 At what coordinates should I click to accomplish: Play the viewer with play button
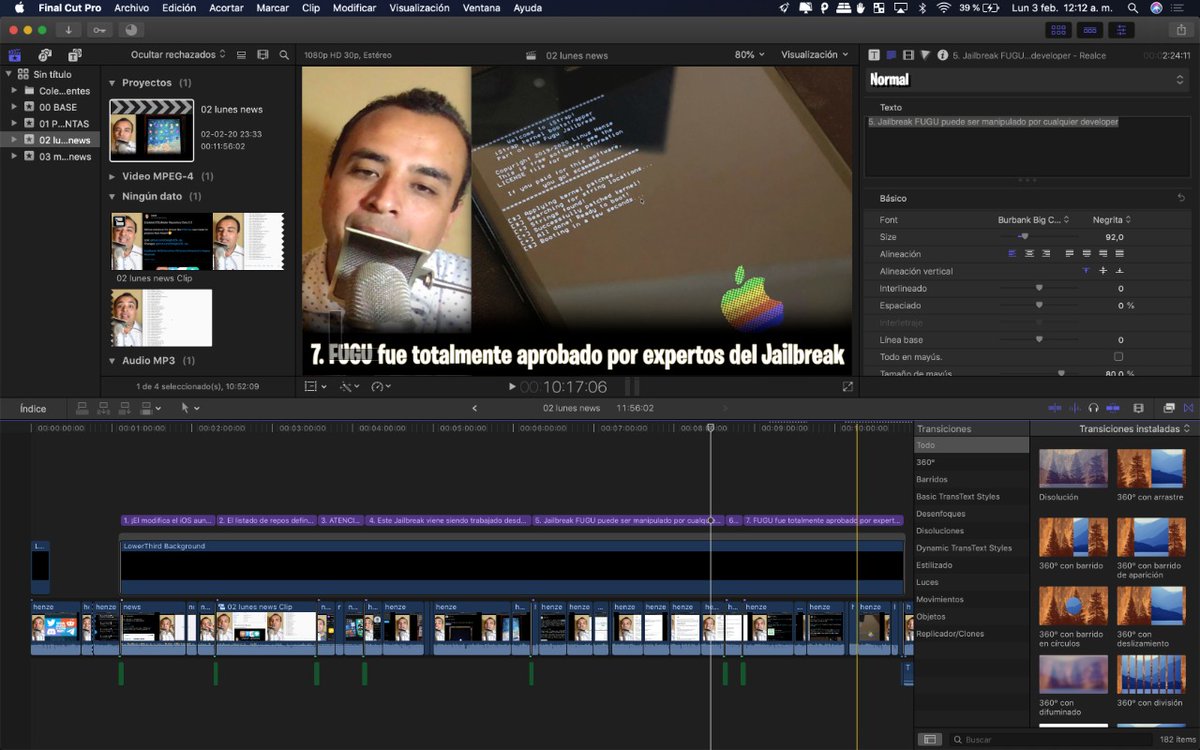point(512,387)
